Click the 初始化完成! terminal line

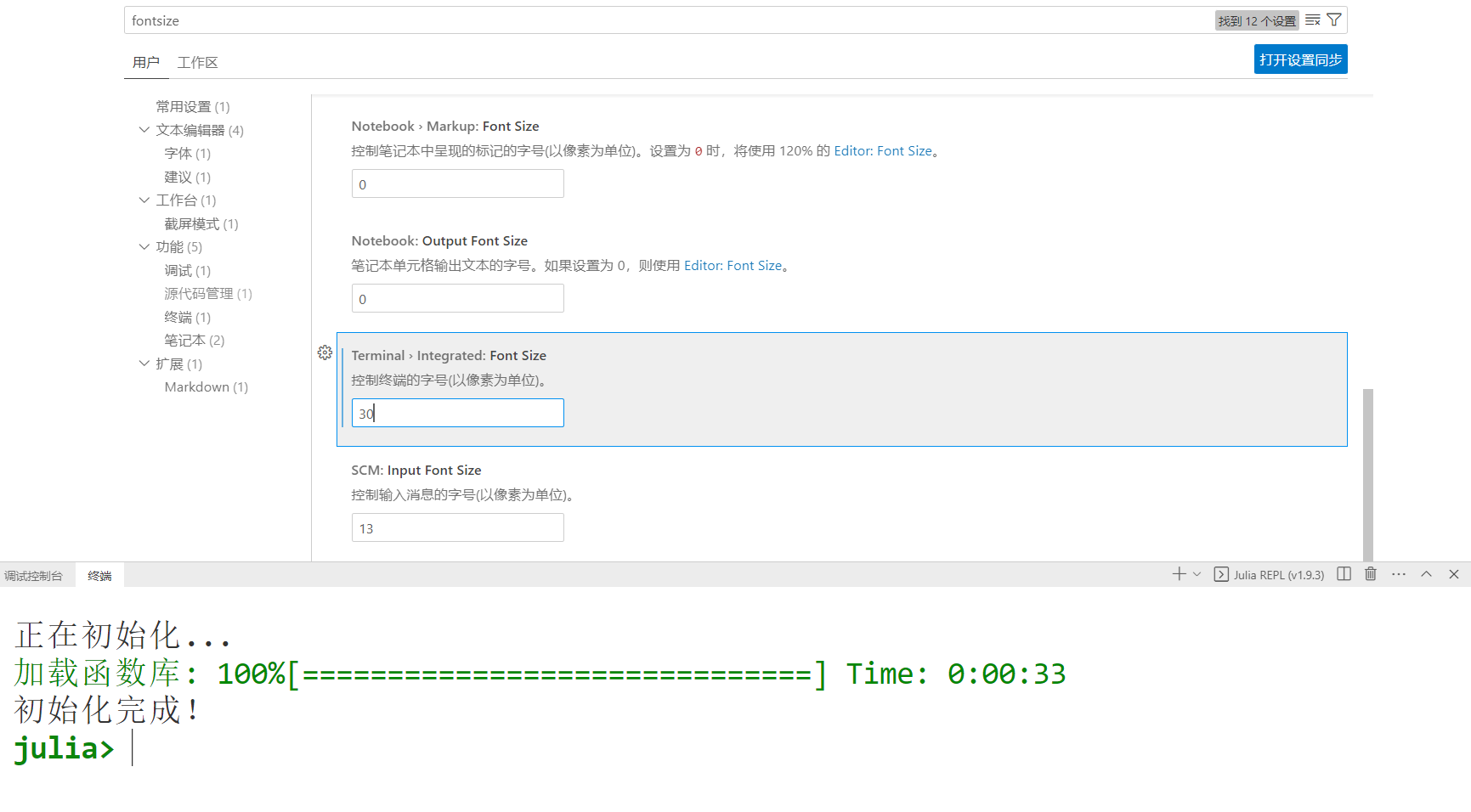pos(107,710)
